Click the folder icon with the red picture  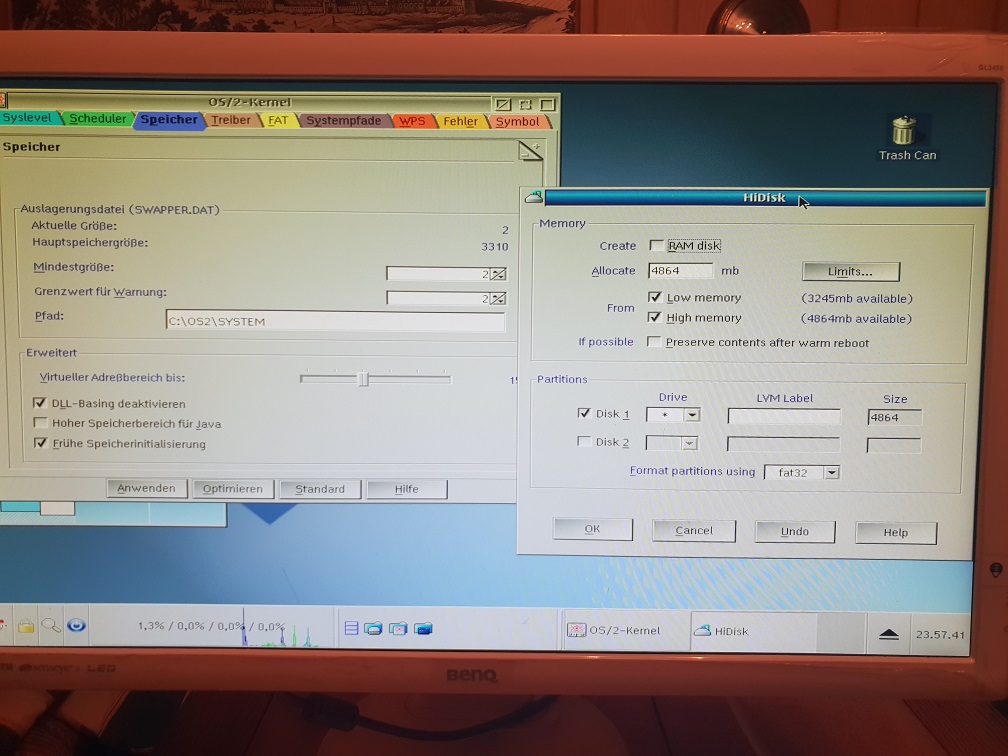tap(399, 628)
